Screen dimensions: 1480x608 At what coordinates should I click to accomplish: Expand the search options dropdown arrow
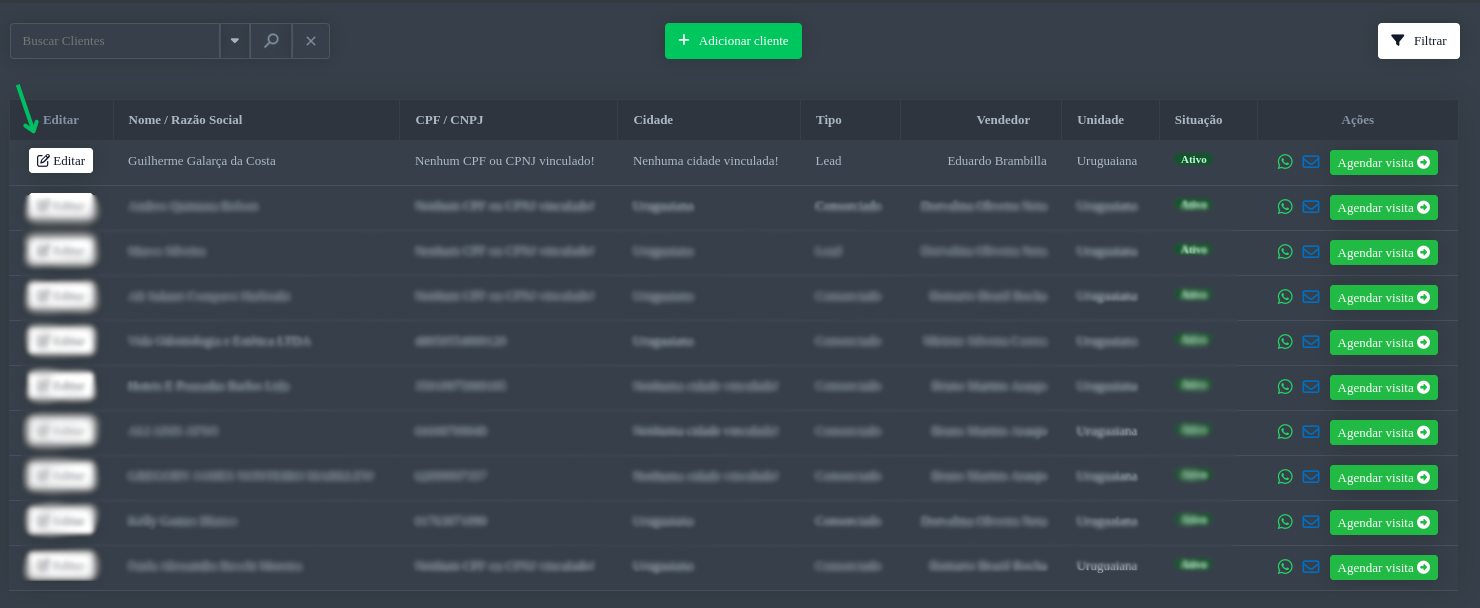tap(235, 41)
